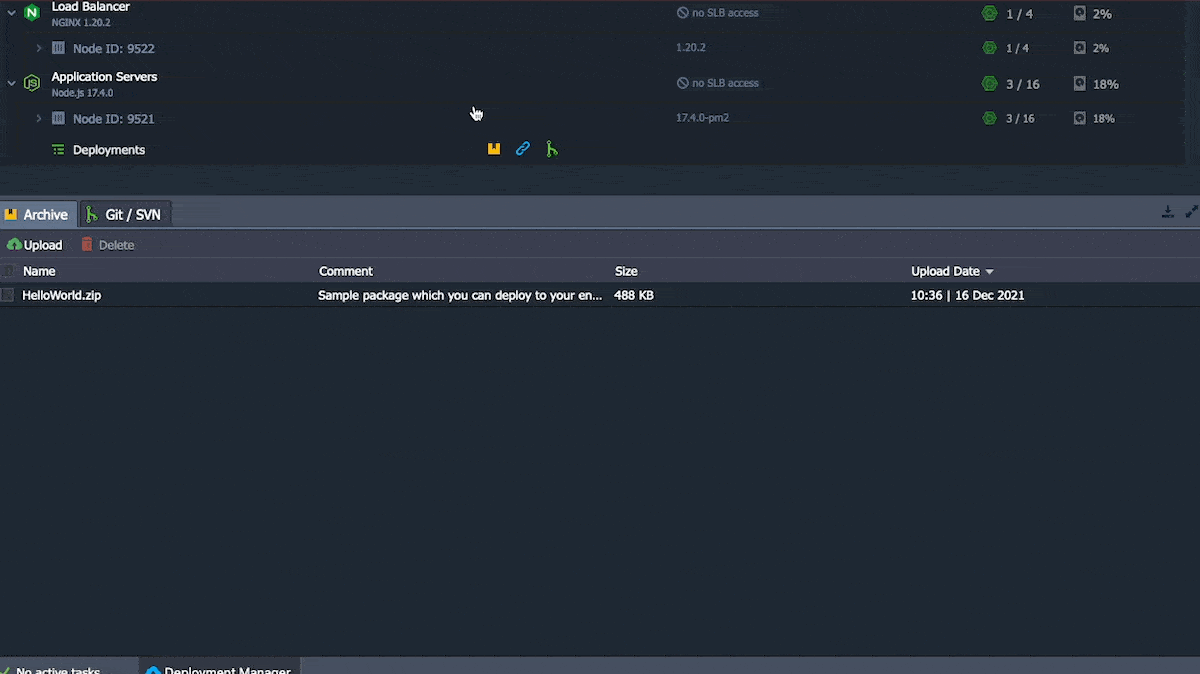Expand Node ID: 9522
The image size is (1200, 674).
pos(39,48)
